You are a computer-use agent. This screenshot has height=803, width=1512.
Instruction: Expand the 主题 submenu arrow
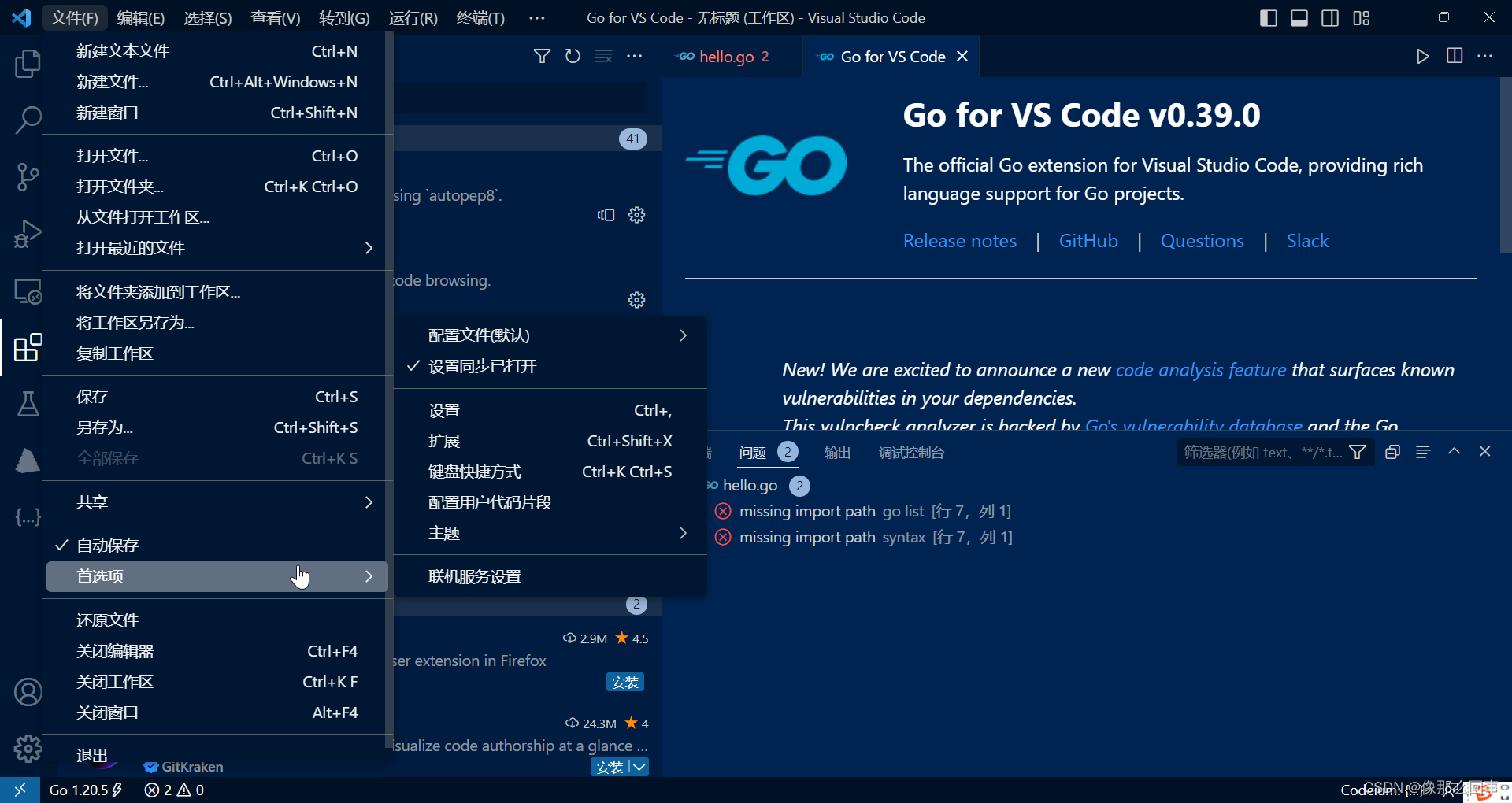click(x=683, y=533)
